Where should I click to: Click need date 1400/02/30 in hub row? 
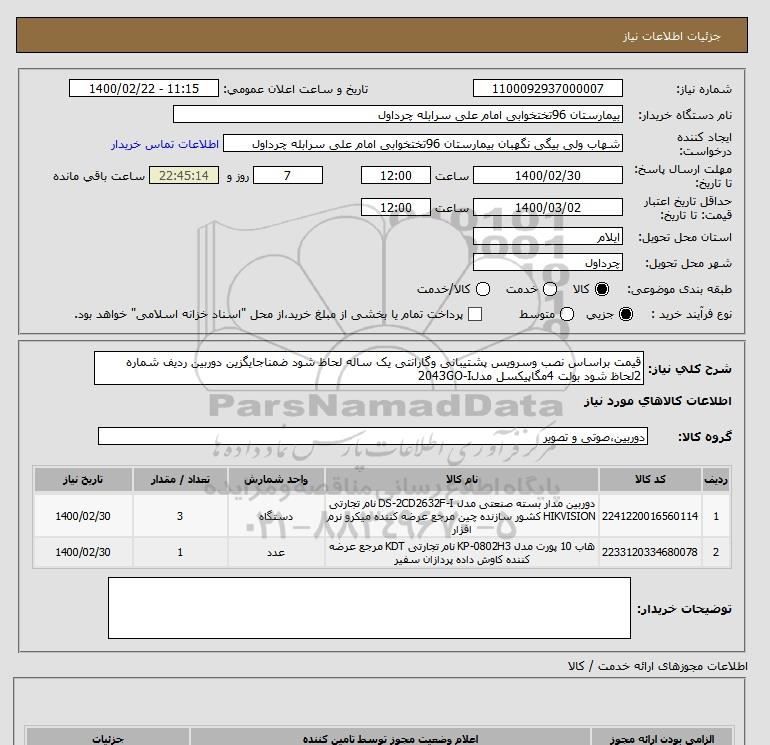83,552
